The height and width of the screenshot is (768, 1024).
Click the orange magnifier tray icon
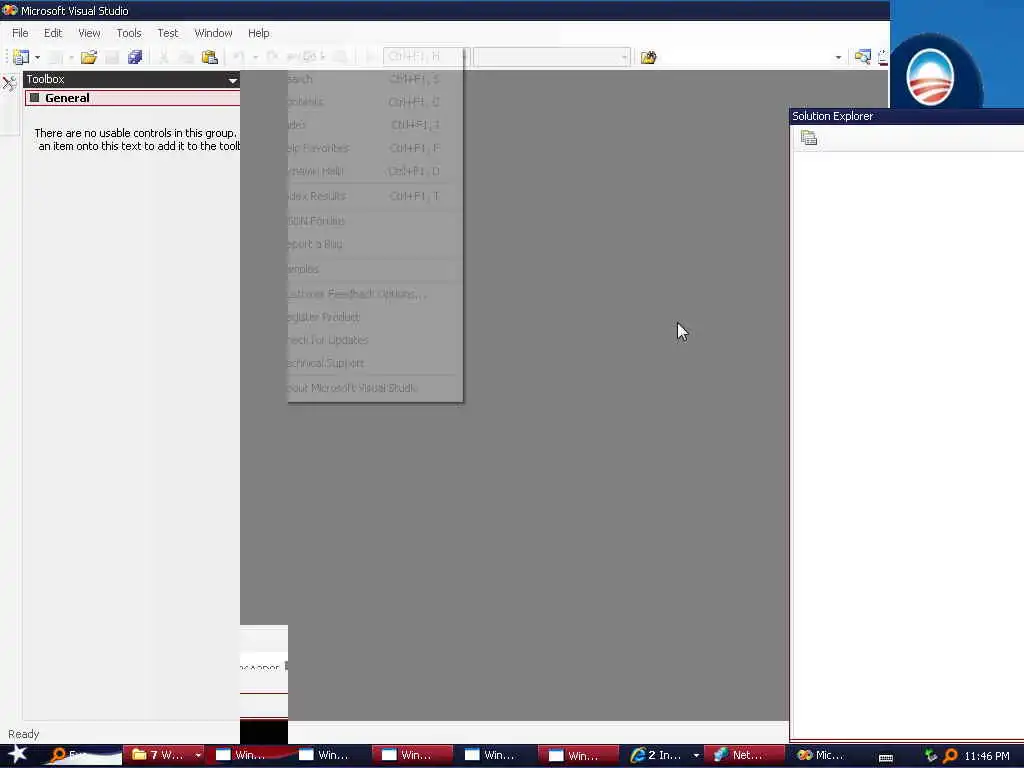click(x=950, y=756)
